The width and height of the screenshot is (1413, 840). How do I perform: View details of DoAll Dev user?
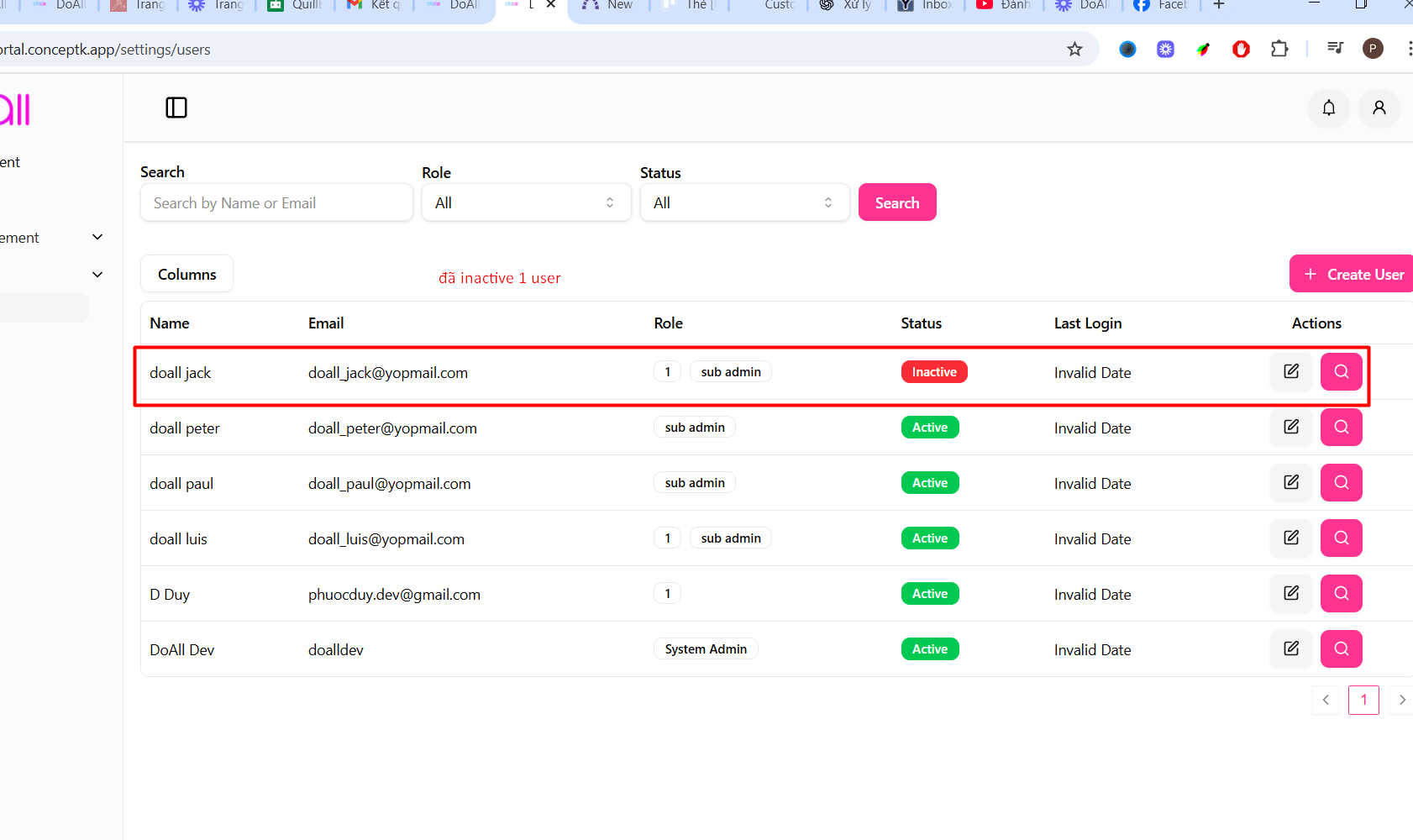[x=1341, y=648]
